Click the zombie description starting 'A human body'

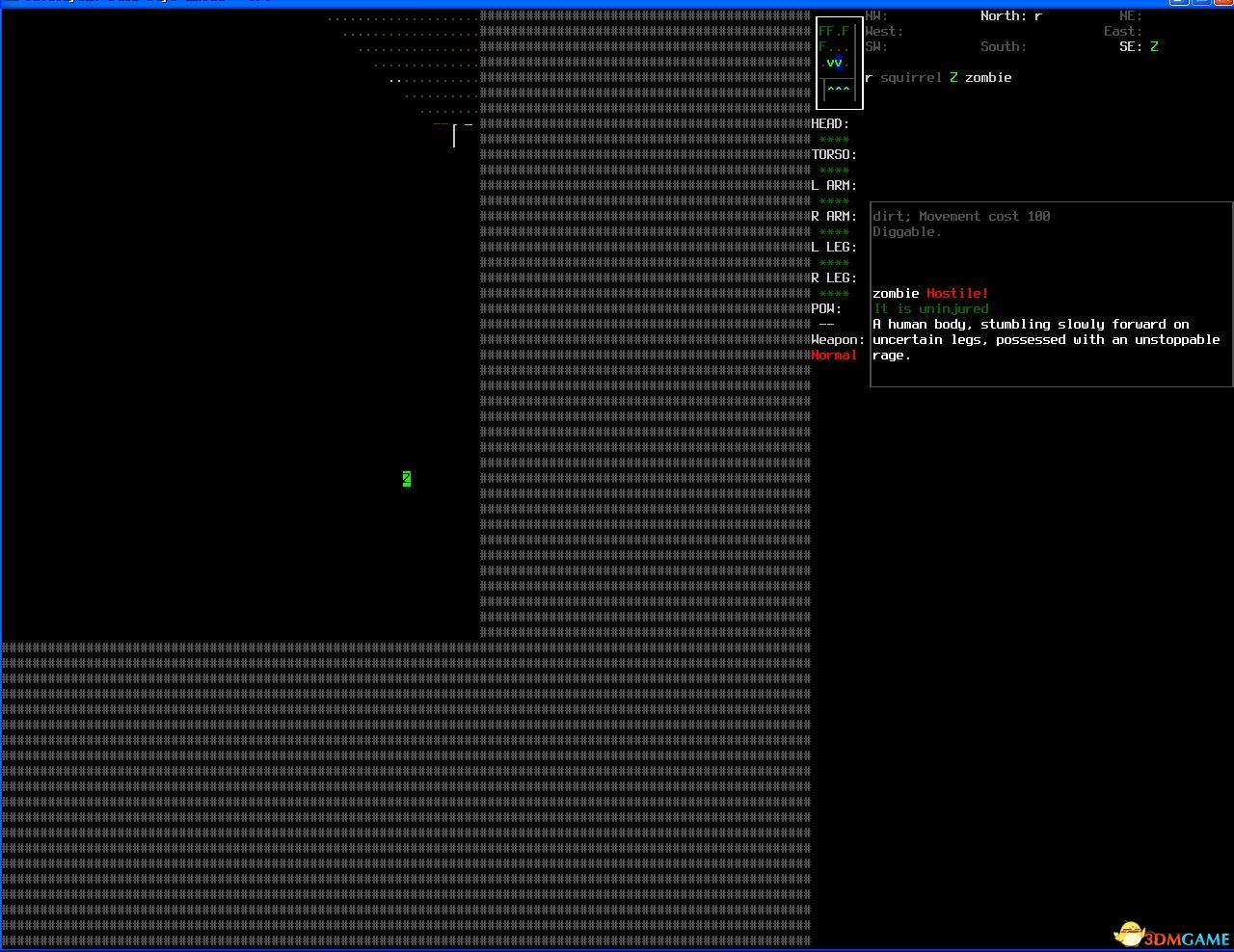tap(1046, 339)
